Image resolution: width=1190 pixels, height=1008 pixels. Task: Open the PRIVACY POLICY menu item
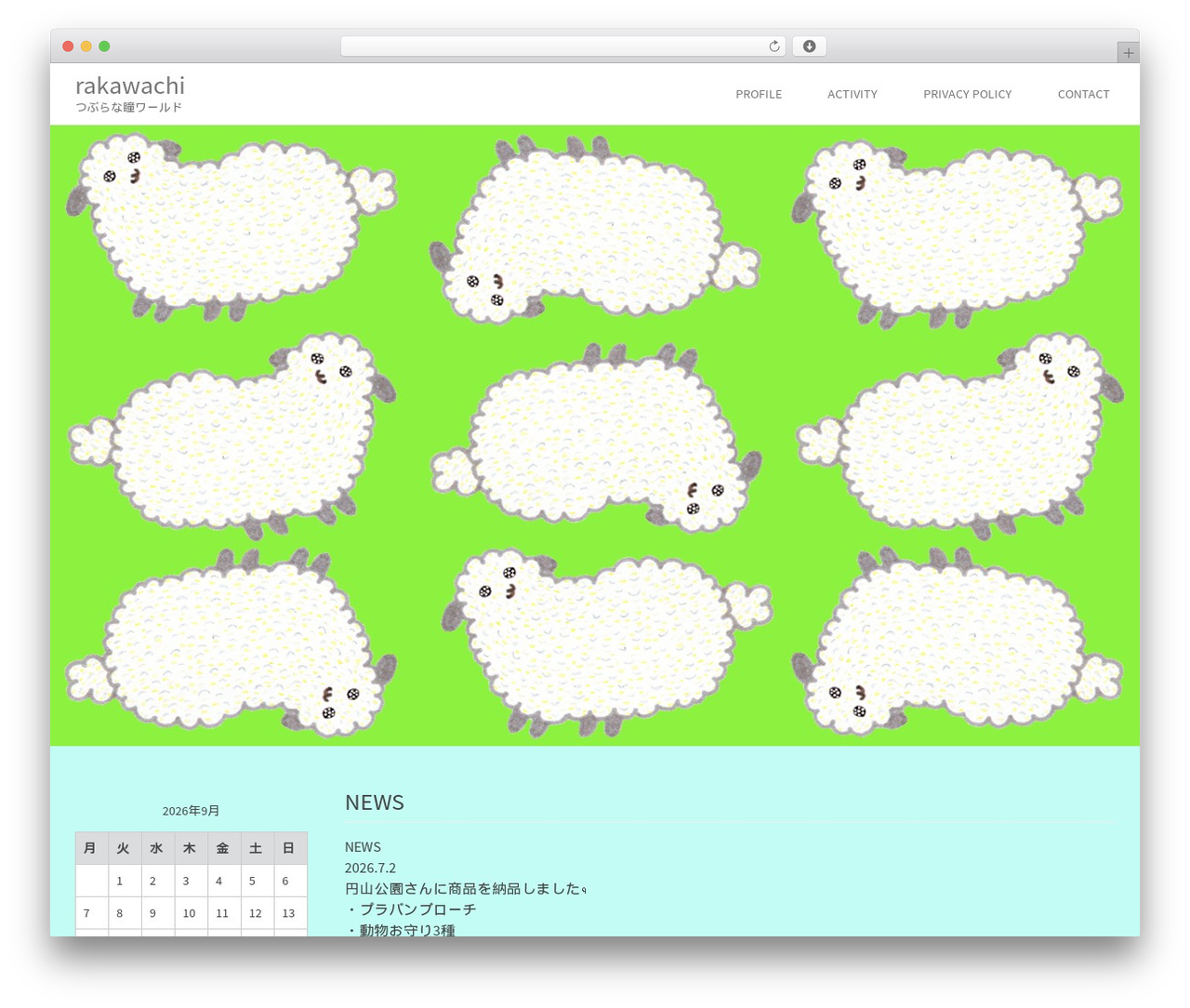pos(967,94)
